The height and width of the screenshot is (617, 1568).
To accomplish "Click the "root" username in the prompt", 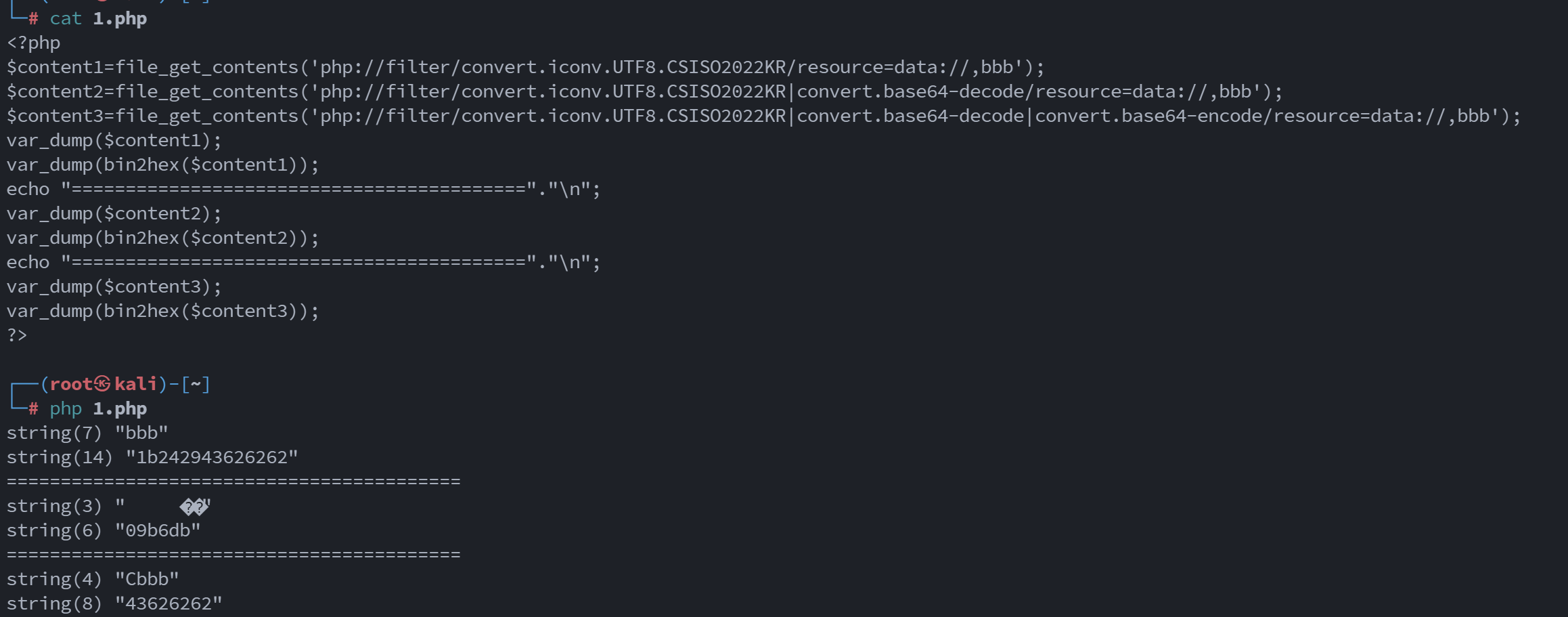I will point(71,384).
